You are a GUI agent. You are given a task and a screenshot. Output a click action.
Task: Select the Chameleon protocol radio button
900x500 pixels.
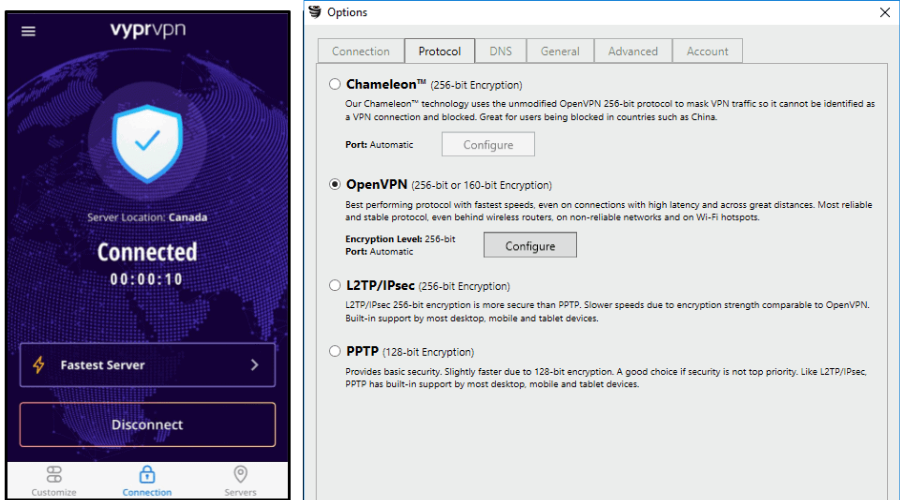335,84
